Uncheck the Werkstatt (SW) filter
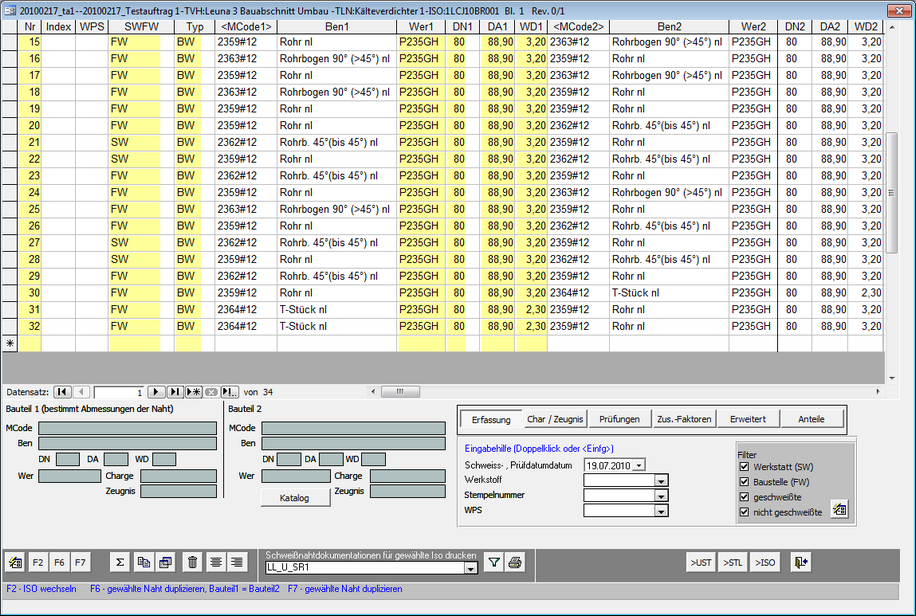This screenshot has width=916, height=616. (x=743, y=467)
